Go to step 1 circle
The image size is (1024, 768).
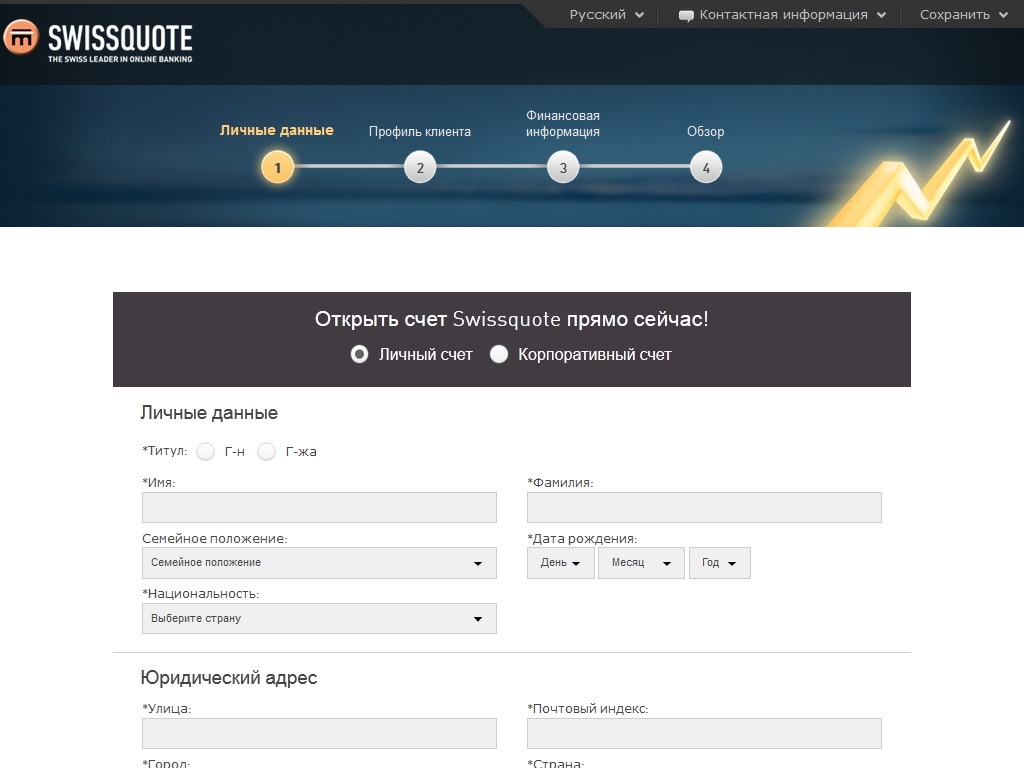coord(277,167)
